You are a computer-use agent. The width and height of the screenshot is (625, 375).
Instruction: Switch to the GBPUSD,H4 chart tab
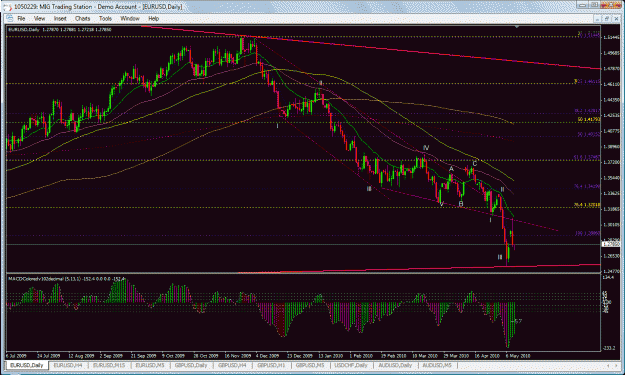pos(232,365)
